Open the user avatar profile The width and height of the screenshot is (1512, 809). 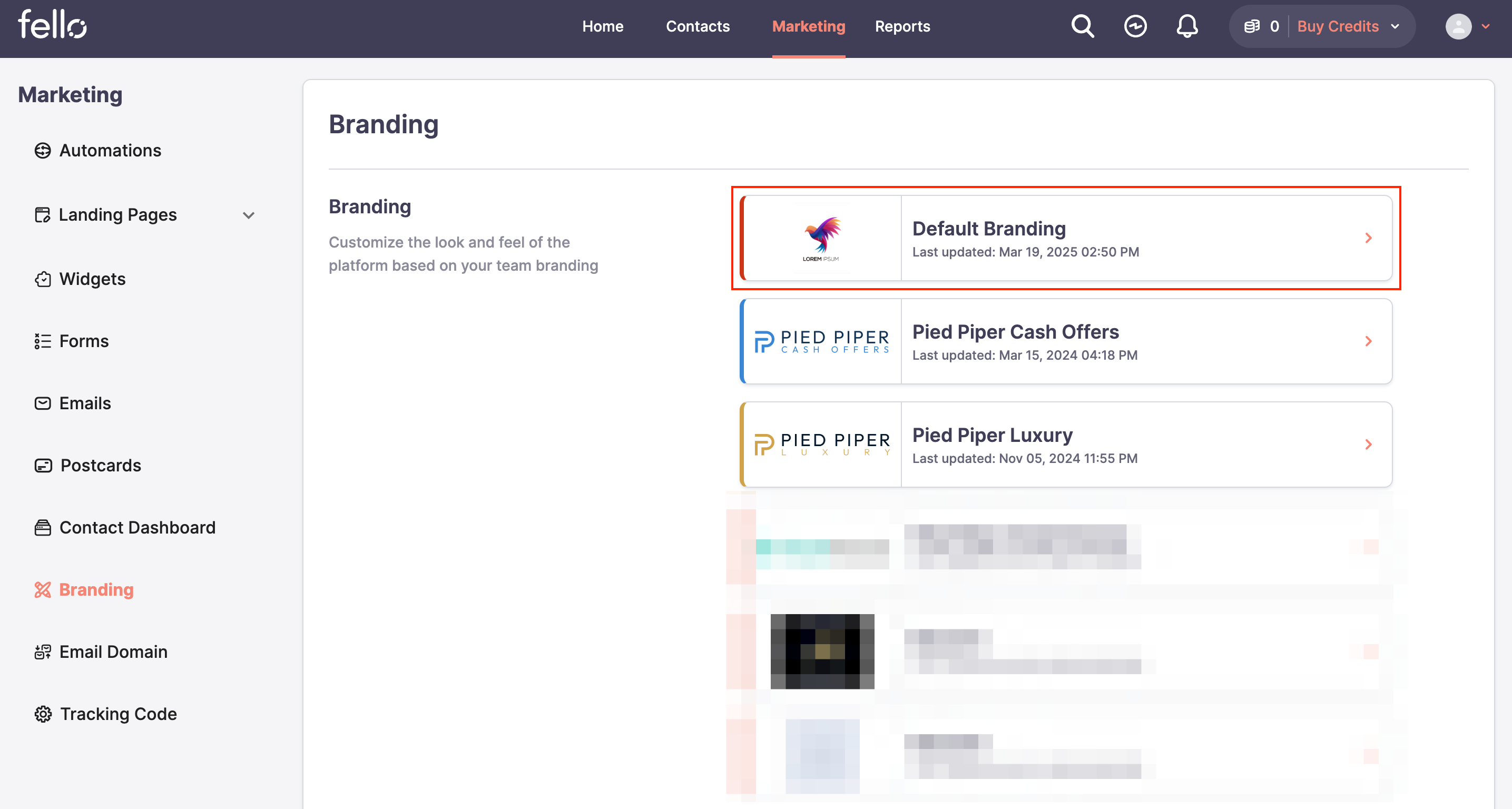(1458, 26)
